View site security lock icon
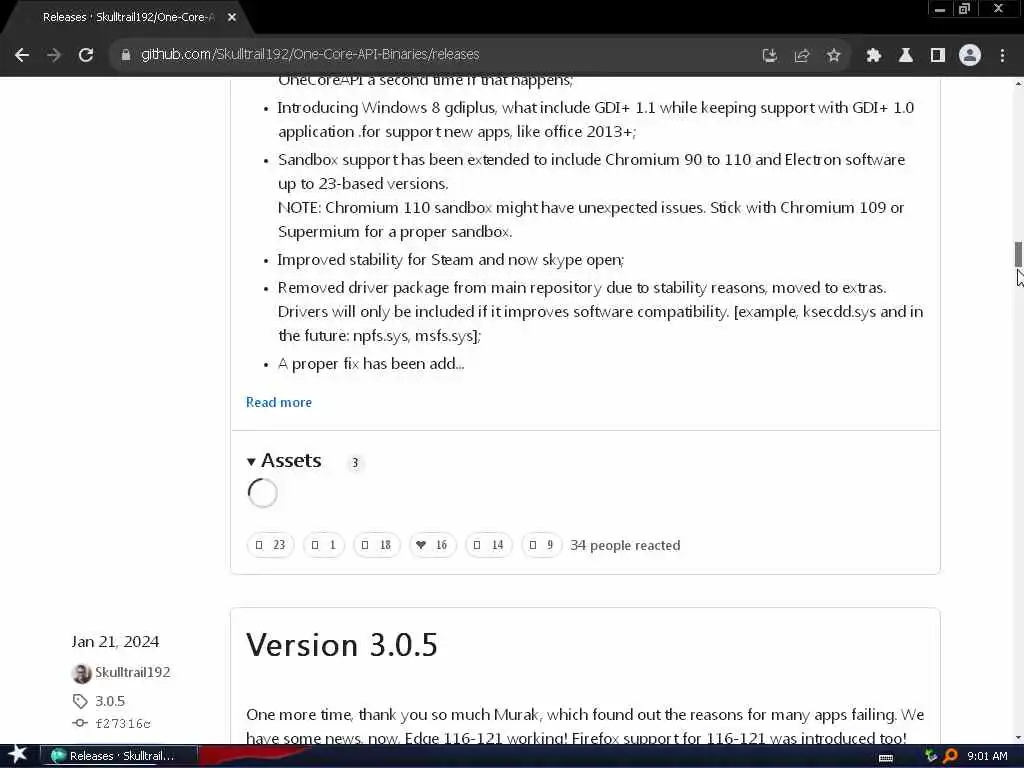Viewport: 1024px width, 768px height. 125,55
